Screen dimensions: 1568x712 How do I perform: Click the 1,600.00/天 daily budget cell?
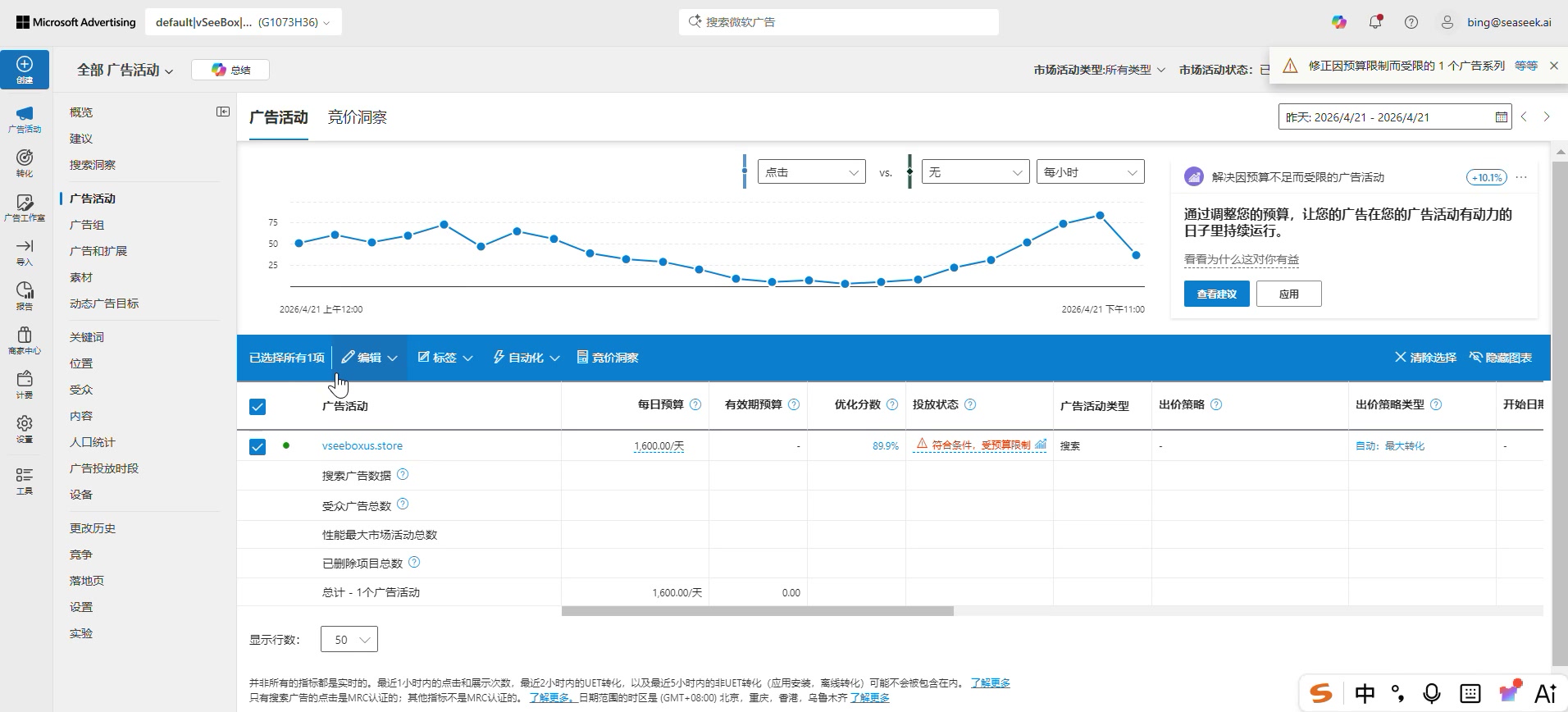(x=659, y=446)
